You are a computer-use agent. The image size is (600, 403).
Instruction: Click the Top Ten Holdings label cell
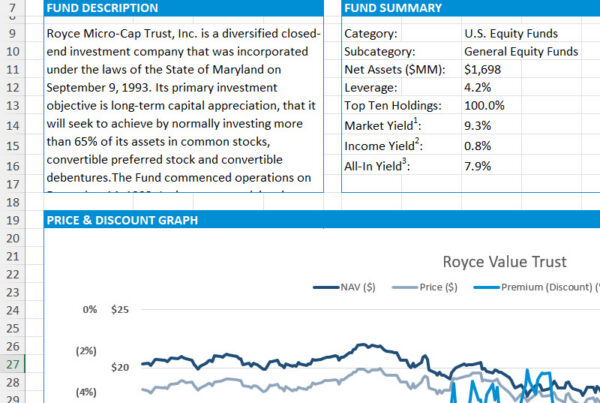(x=392, y=105)
